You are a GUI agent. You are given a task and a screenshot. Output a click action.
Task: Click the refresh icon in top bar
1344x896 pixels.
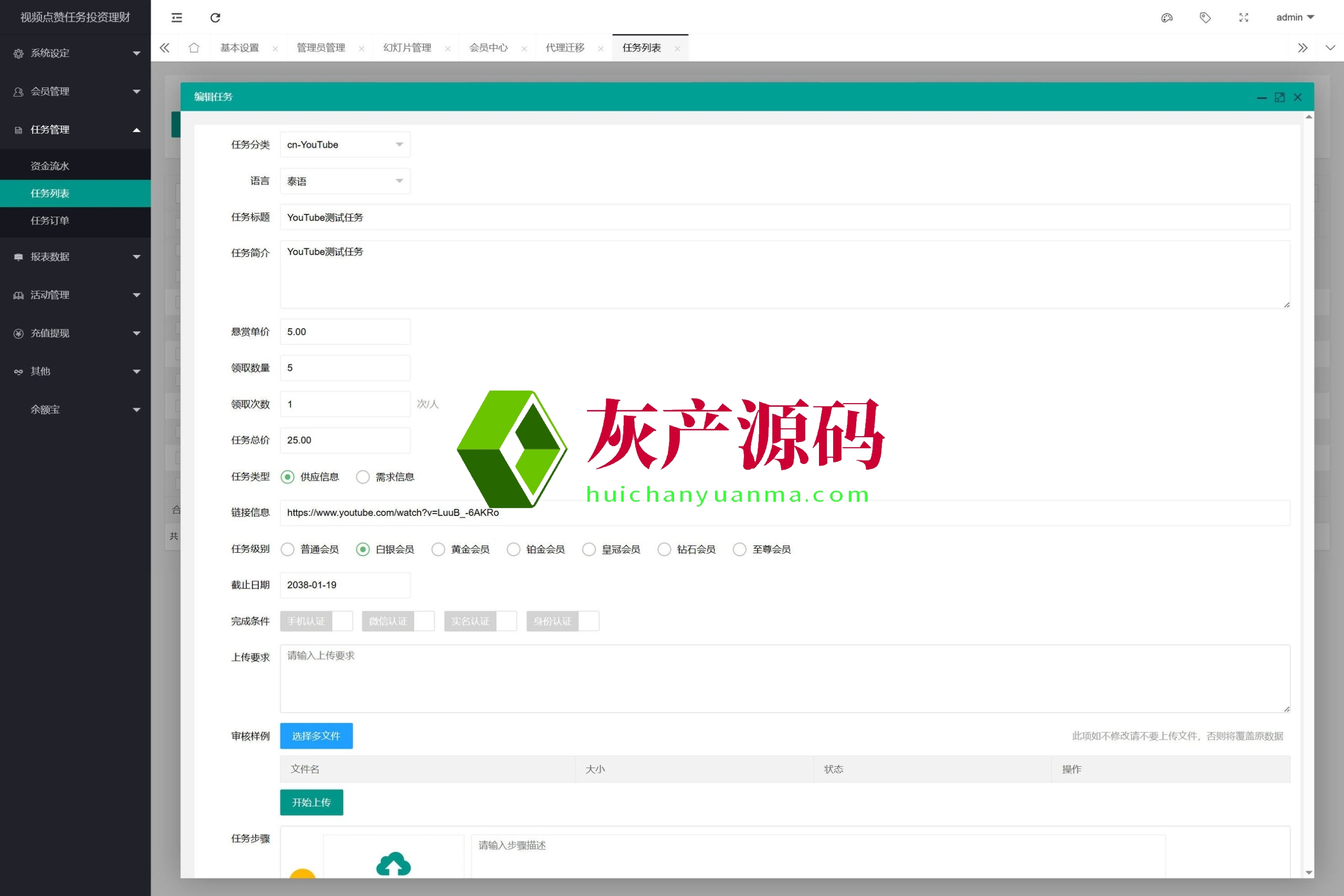[x=215, y=18]
